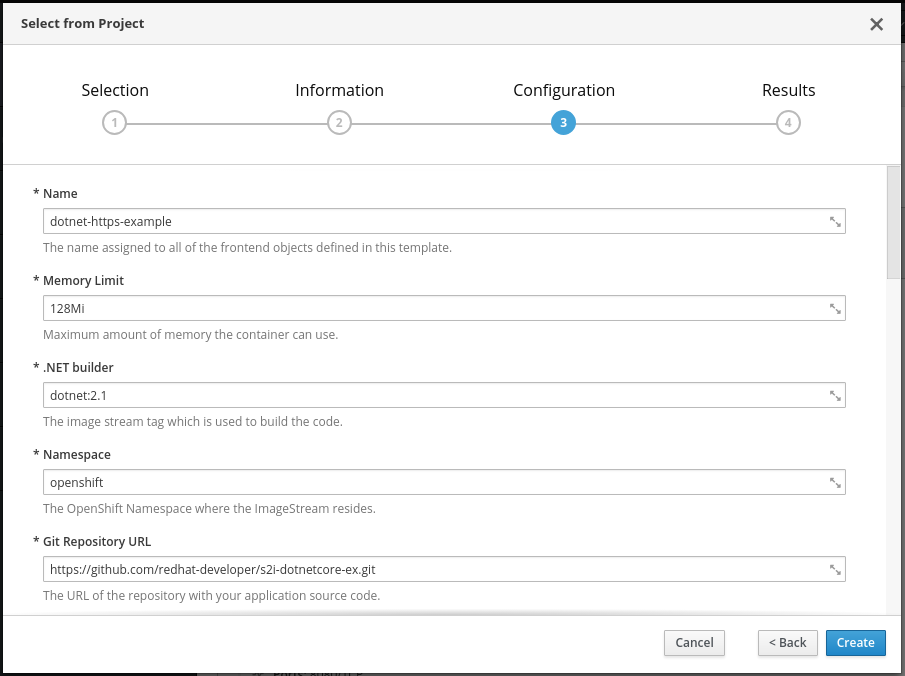Click the Git Repository URL field
This screenshot has width=905, height=676.
tap(430, 569)
